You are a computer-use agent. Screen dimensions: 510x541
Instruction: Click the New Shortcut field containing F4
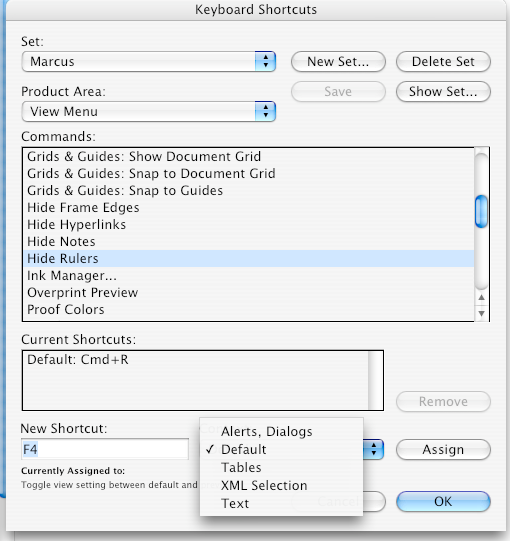tap(105, 449)
